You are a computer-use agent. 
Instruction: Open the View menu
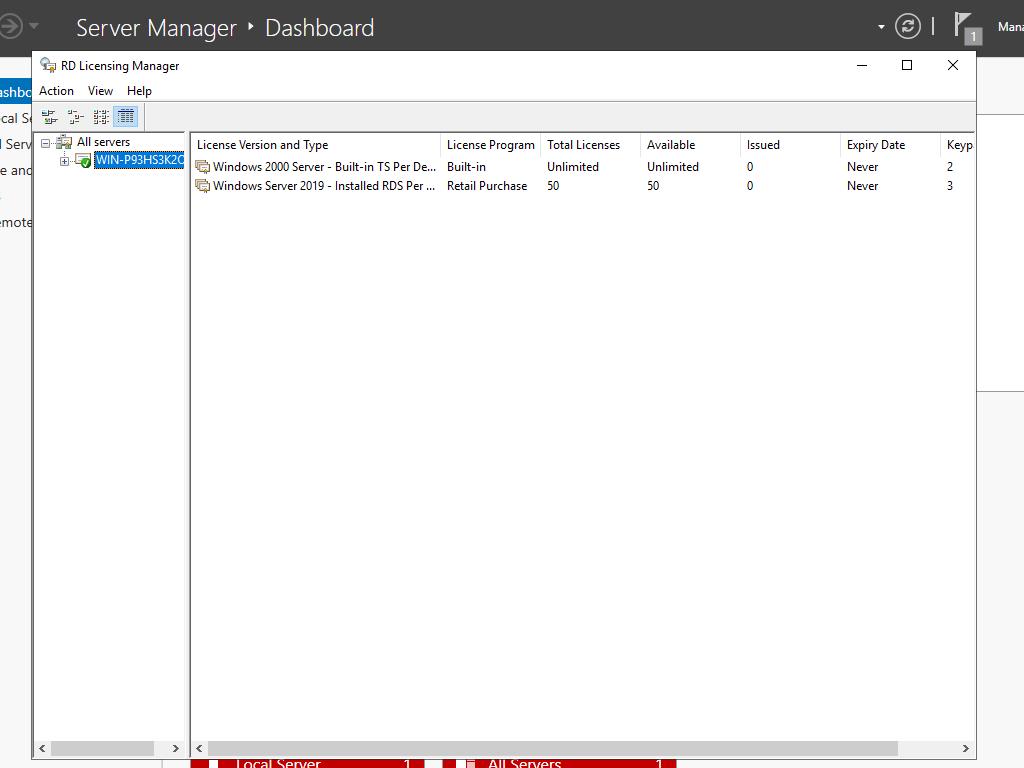click(x=101, y=91)
